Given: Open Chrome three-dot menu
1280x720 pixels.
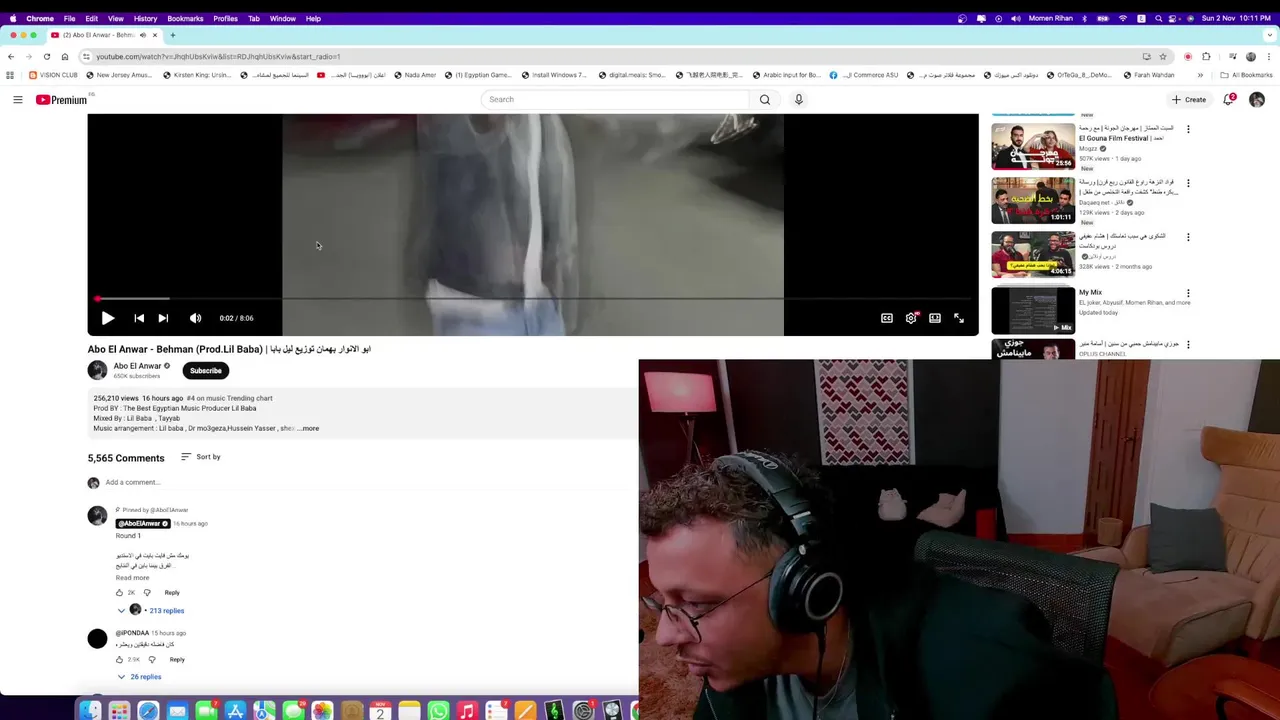Looking at the screenshot, I should [x=1269, y=56].
